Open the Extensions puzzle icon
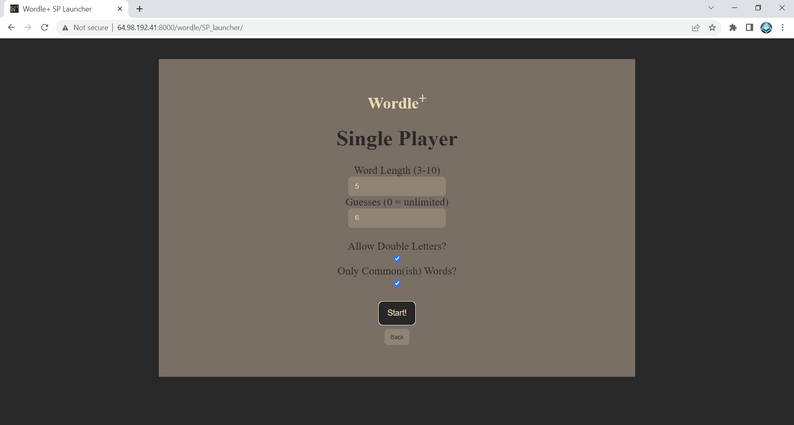The height and width of the screenshot is (425, 794). tap(733, 27)
